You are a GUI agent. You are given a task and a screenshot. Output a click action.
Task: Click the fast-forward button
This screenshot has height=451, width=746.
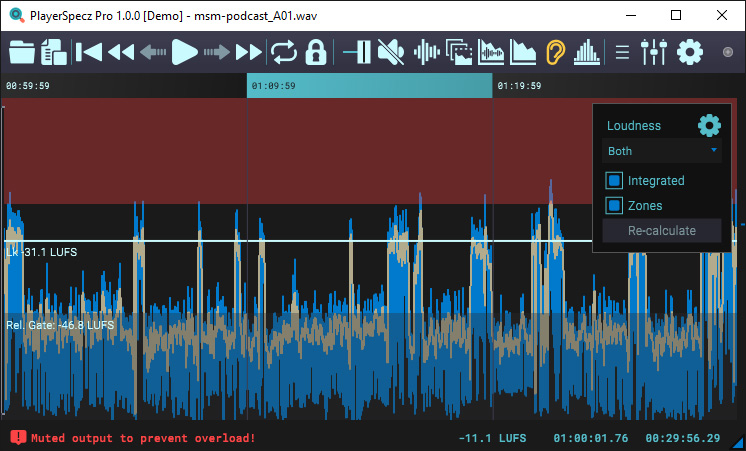[x=249, y=51]
